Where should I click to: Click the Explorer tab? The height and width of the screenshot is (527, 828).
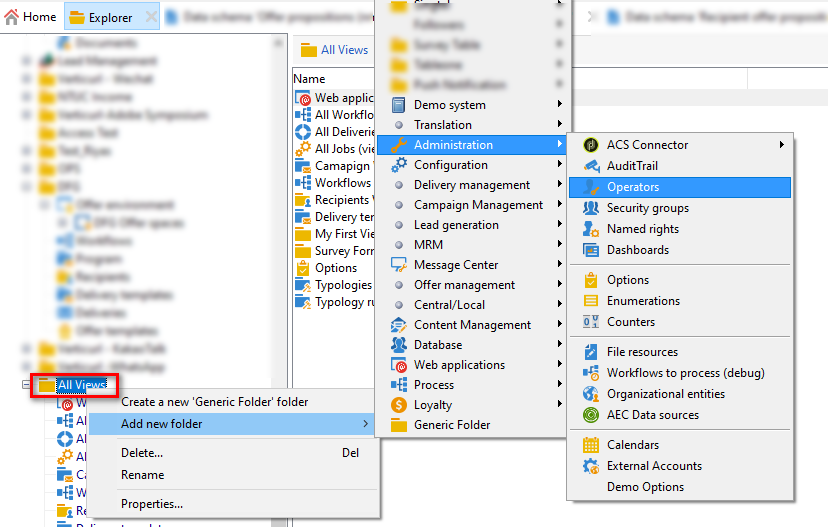[104, 17]
